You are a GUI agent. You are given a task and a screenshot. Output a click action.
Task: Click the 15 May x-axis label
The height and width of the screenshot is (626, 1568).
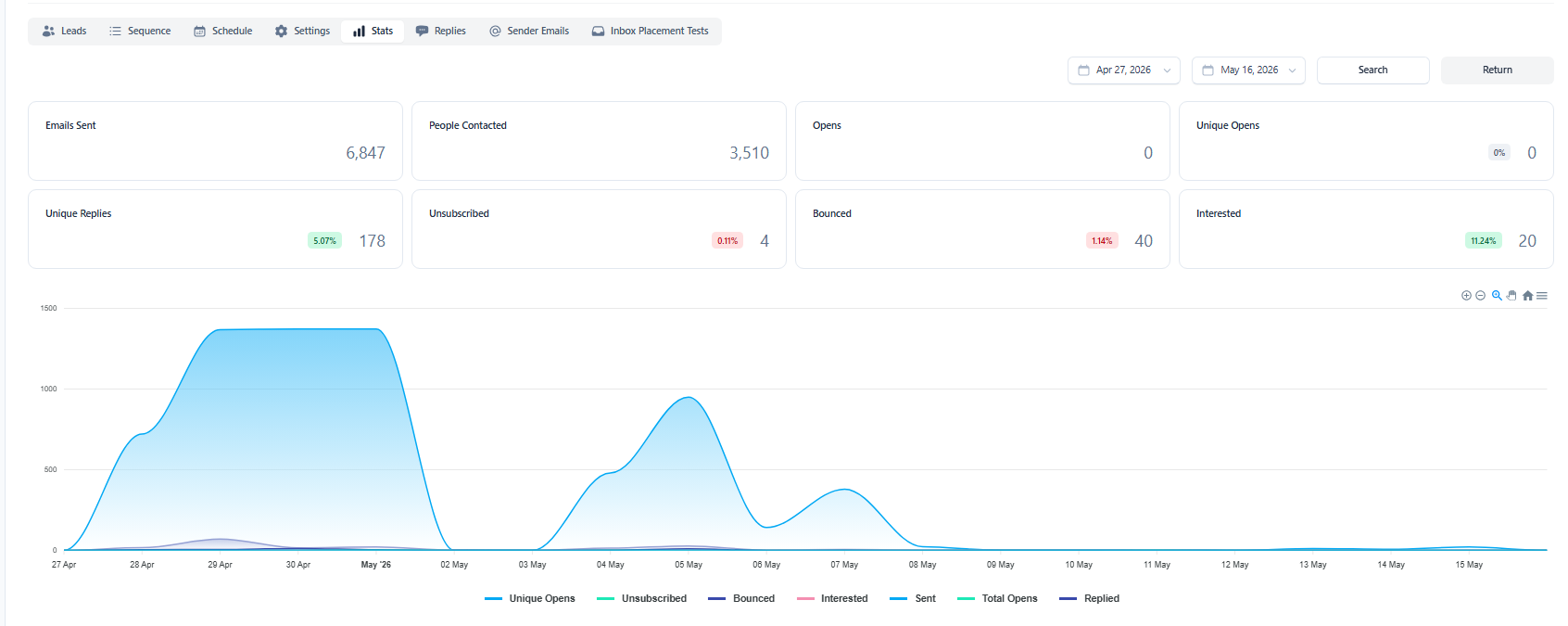coord(1469,565)
